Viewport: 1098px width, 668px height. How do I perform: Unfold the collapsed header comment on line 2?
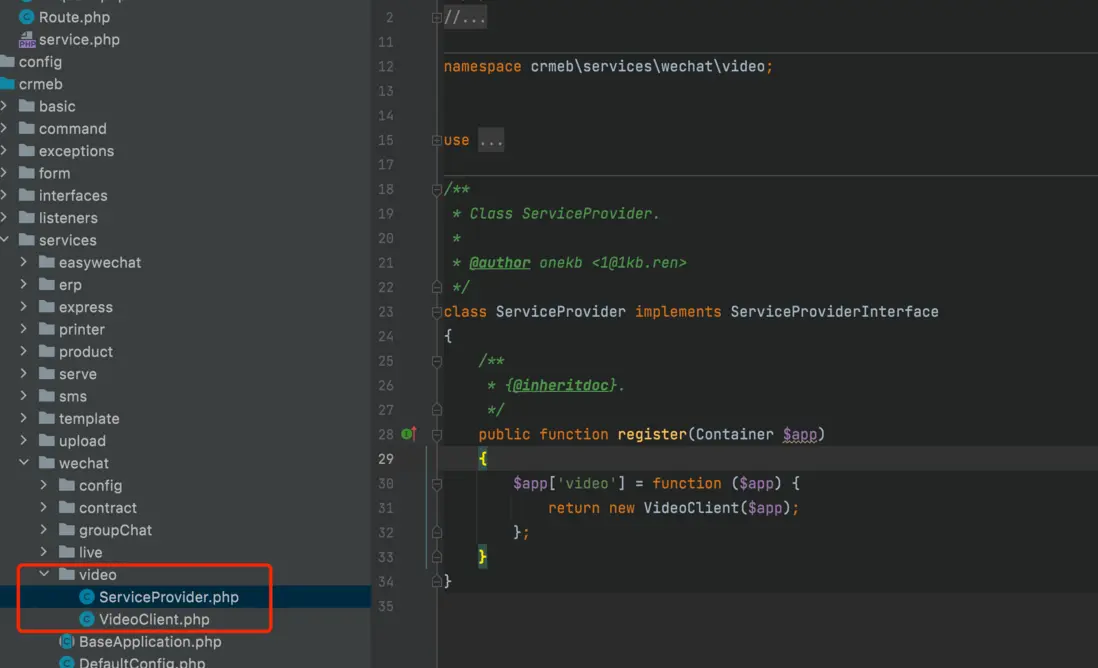tap(436, 18)
